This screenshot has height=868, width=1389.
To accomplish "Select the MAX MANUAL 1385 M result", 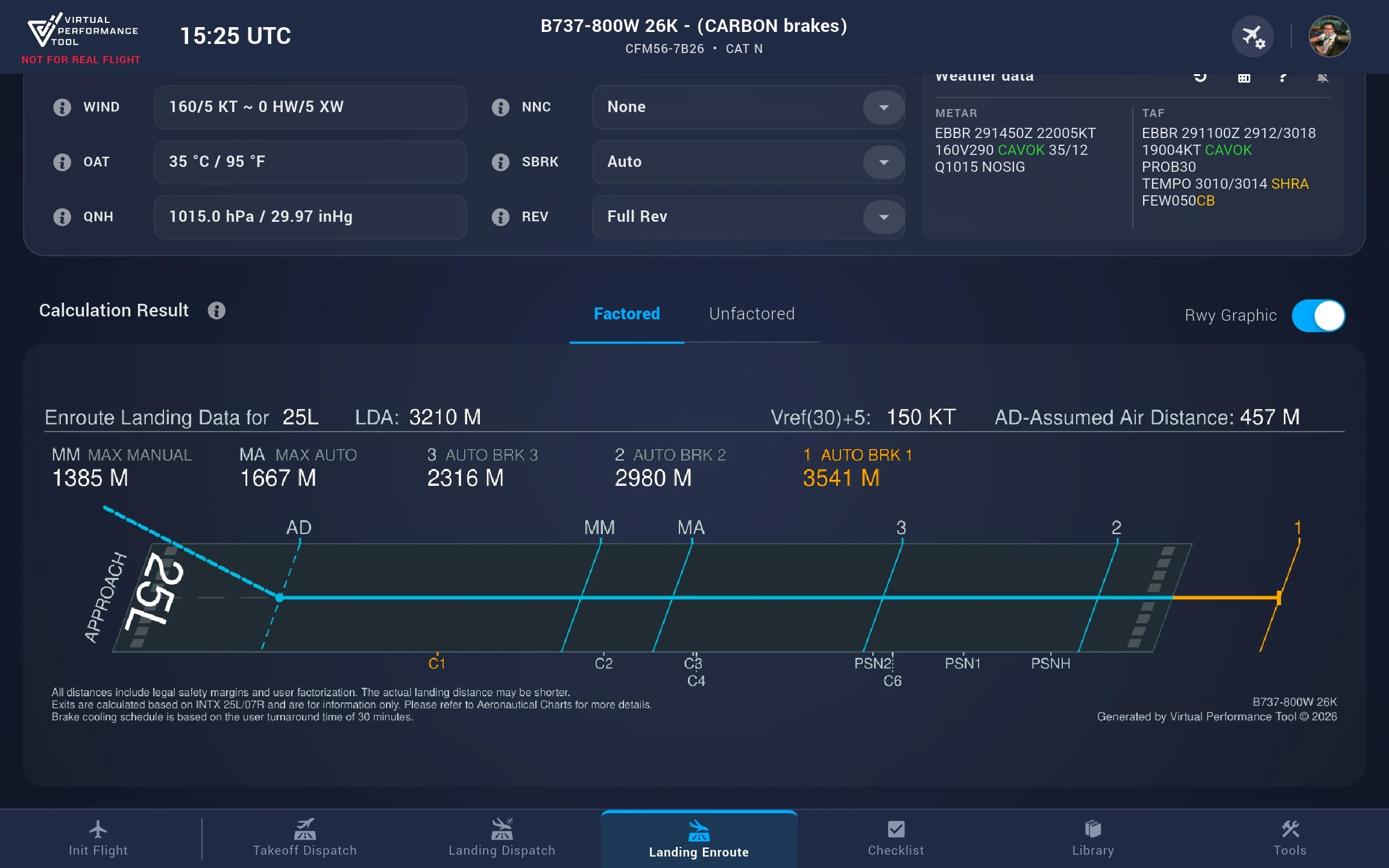I will [122, 468].
